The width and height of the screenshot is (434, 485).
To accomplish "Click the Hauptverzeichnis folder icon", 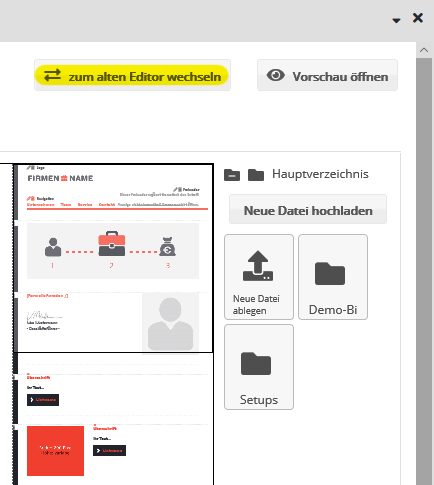I will click(x=256, y=175).
